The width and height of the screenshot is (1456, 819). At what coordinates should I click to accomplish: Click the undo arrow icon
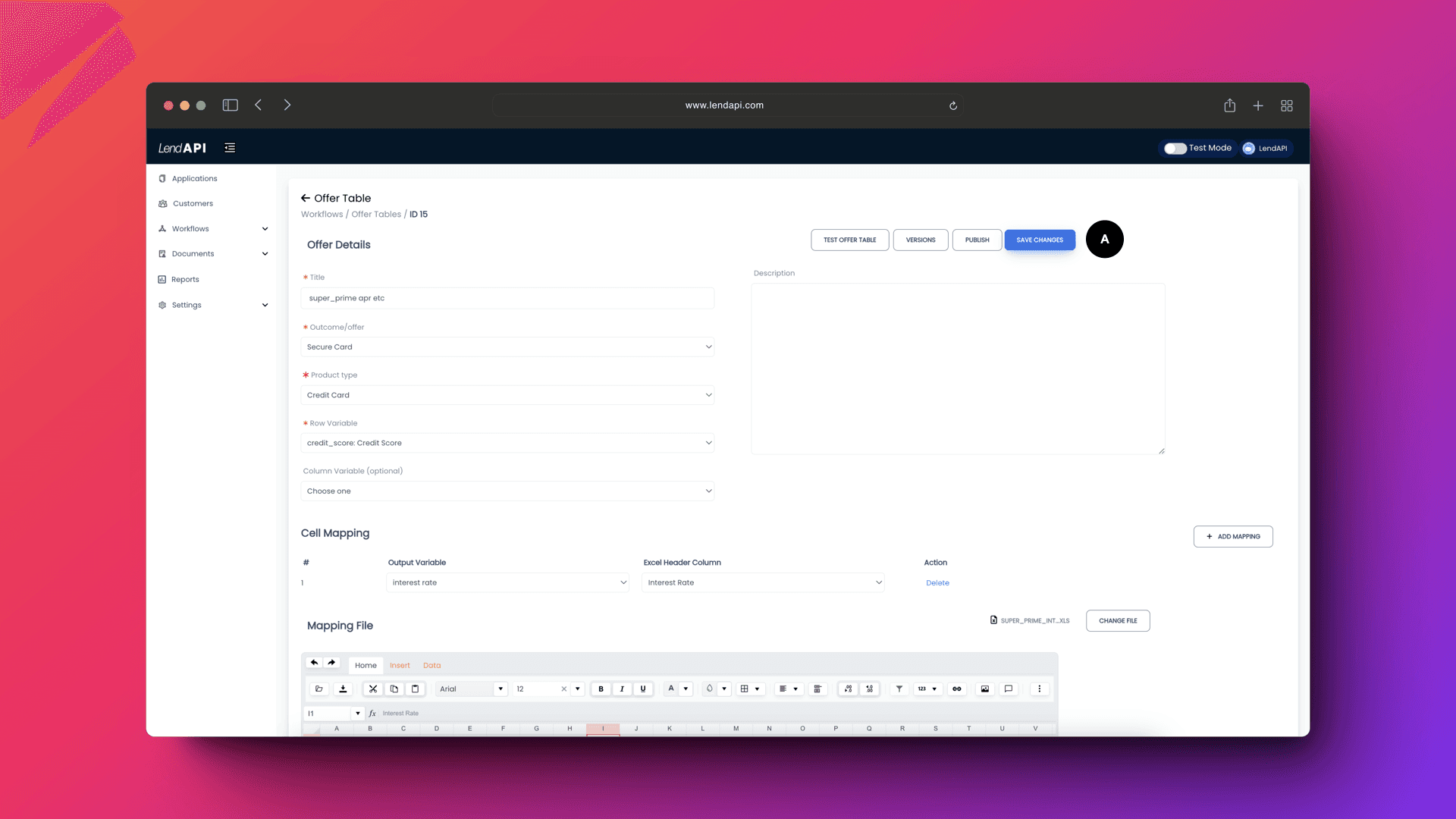313,663
